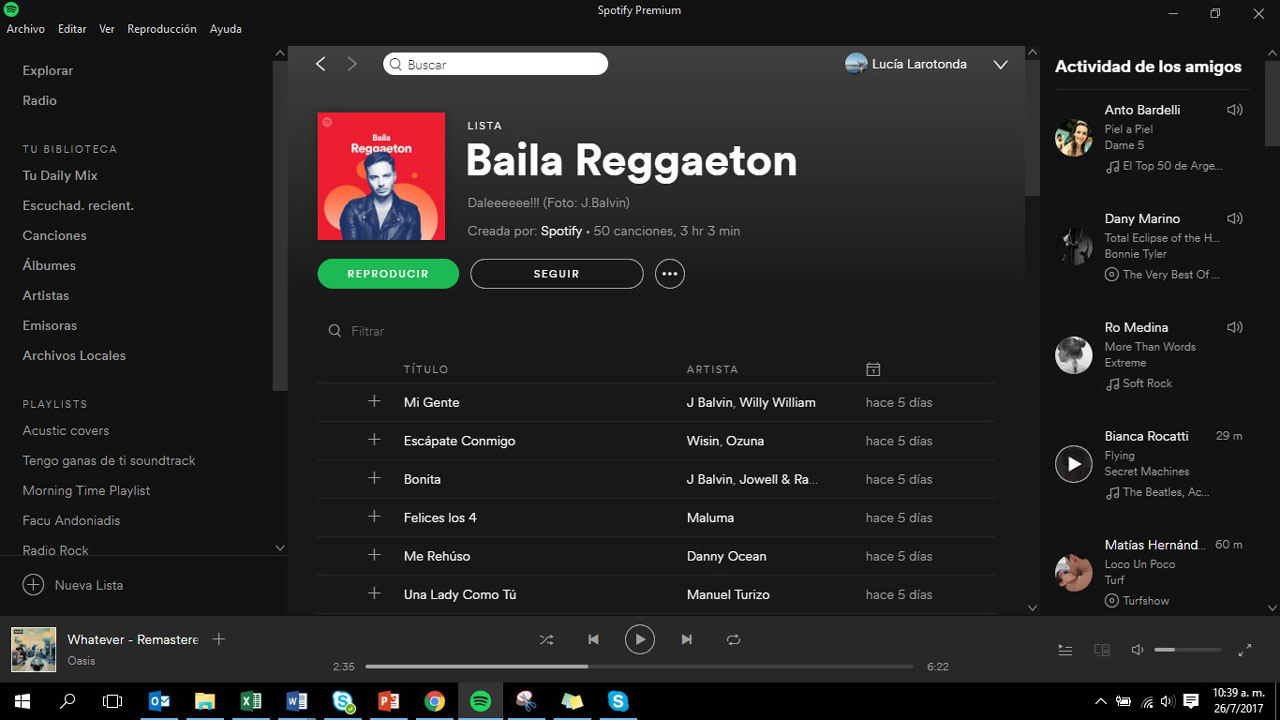Screen dimensions: 1280x720
Task: Open Radio in the sidebar
Action: point(40,100)
